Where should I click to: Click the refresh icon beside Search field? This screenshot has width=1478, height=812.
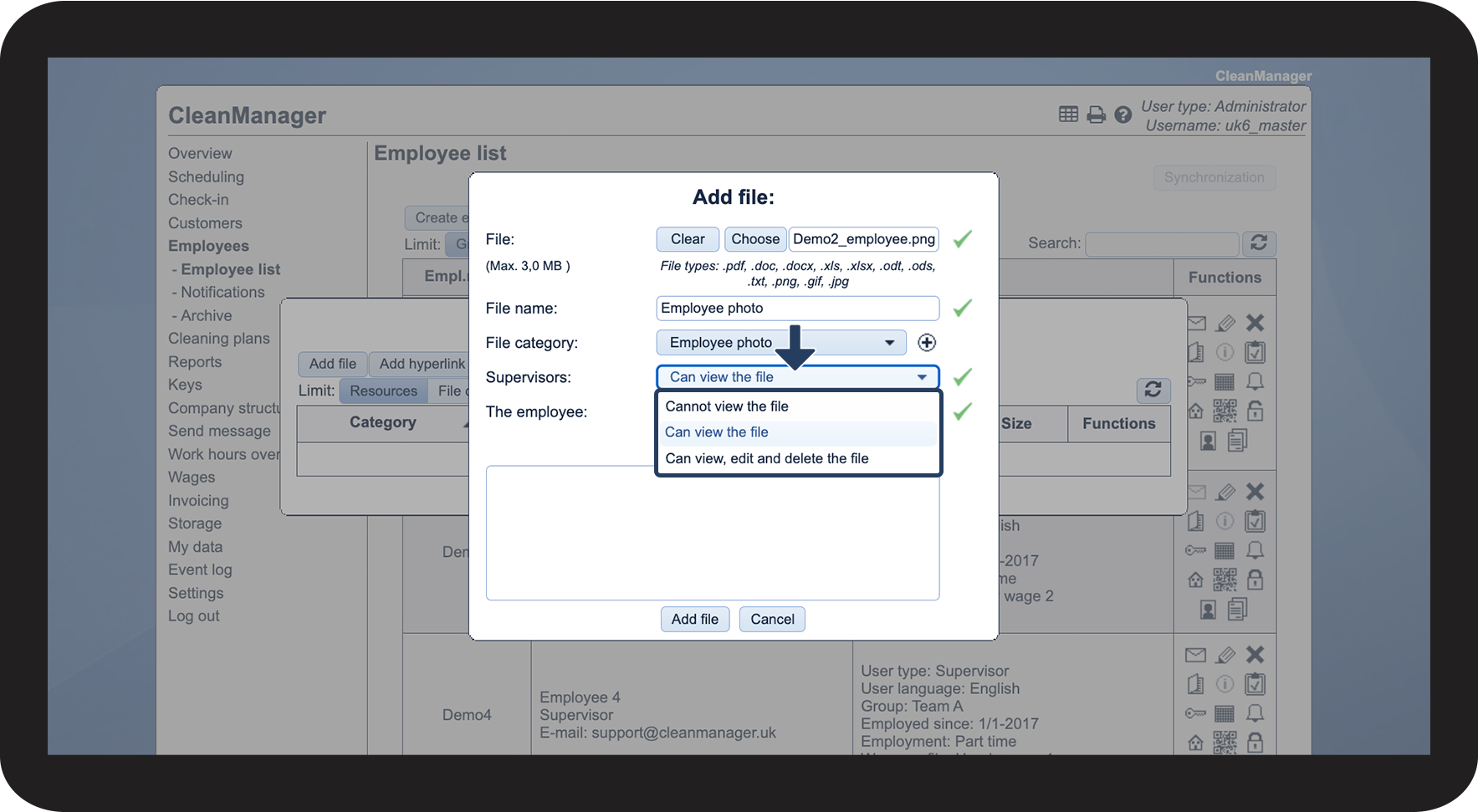[x=1259, y=243]
